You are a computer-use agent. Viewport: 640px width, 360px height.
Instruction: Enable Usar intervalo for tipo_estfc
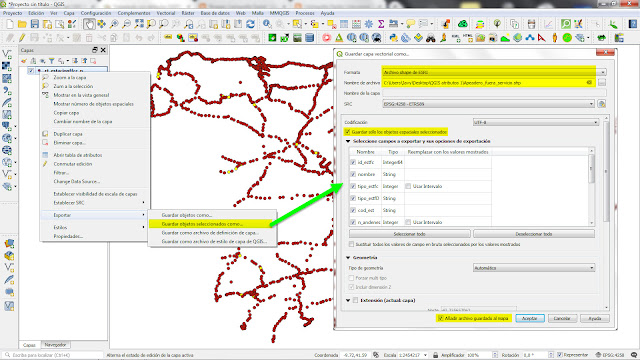pos(408,186)
